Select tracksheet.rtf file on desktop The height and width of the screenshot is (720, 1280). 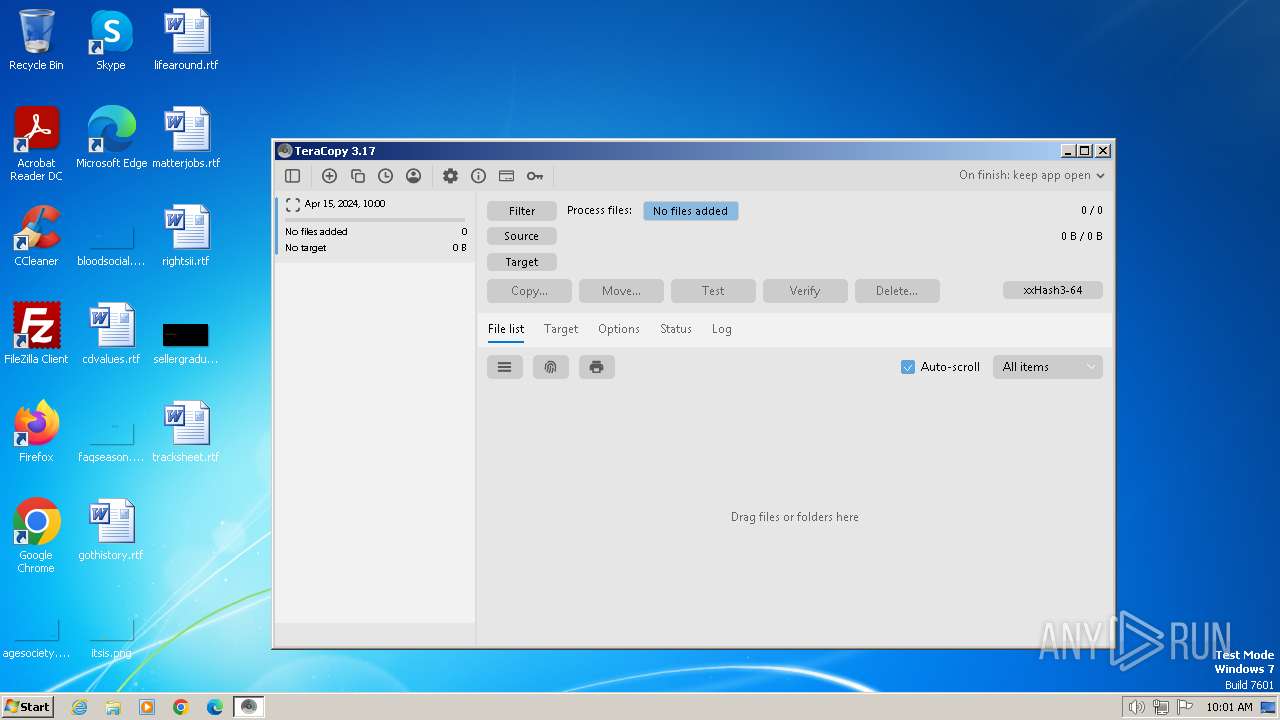pos(186,432)
